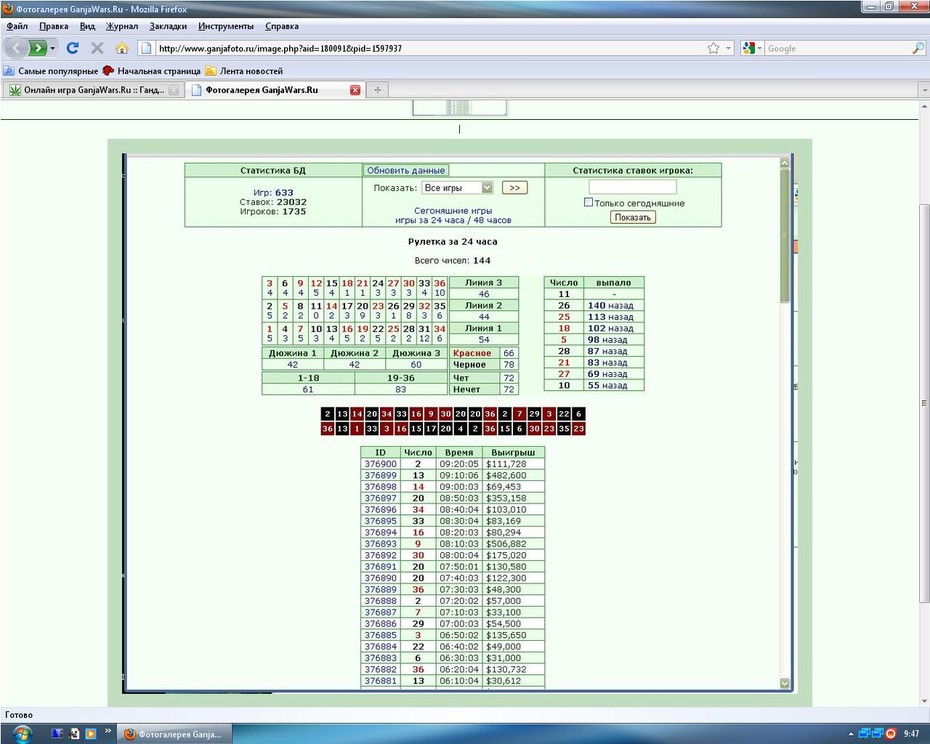Expand quick launch overflow chevron

(x=108, y=731)
